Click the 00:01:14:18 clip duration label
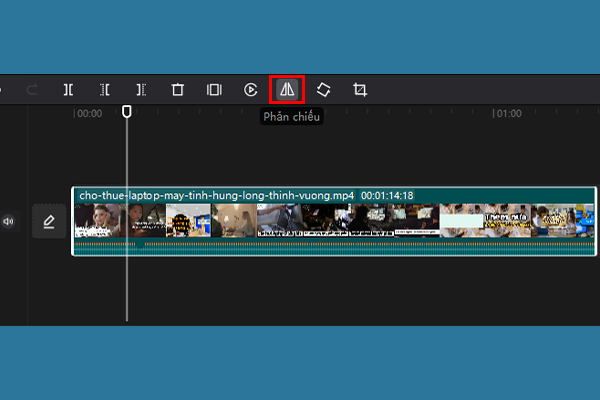Screen dimensions: 600x400 point(387,196)
